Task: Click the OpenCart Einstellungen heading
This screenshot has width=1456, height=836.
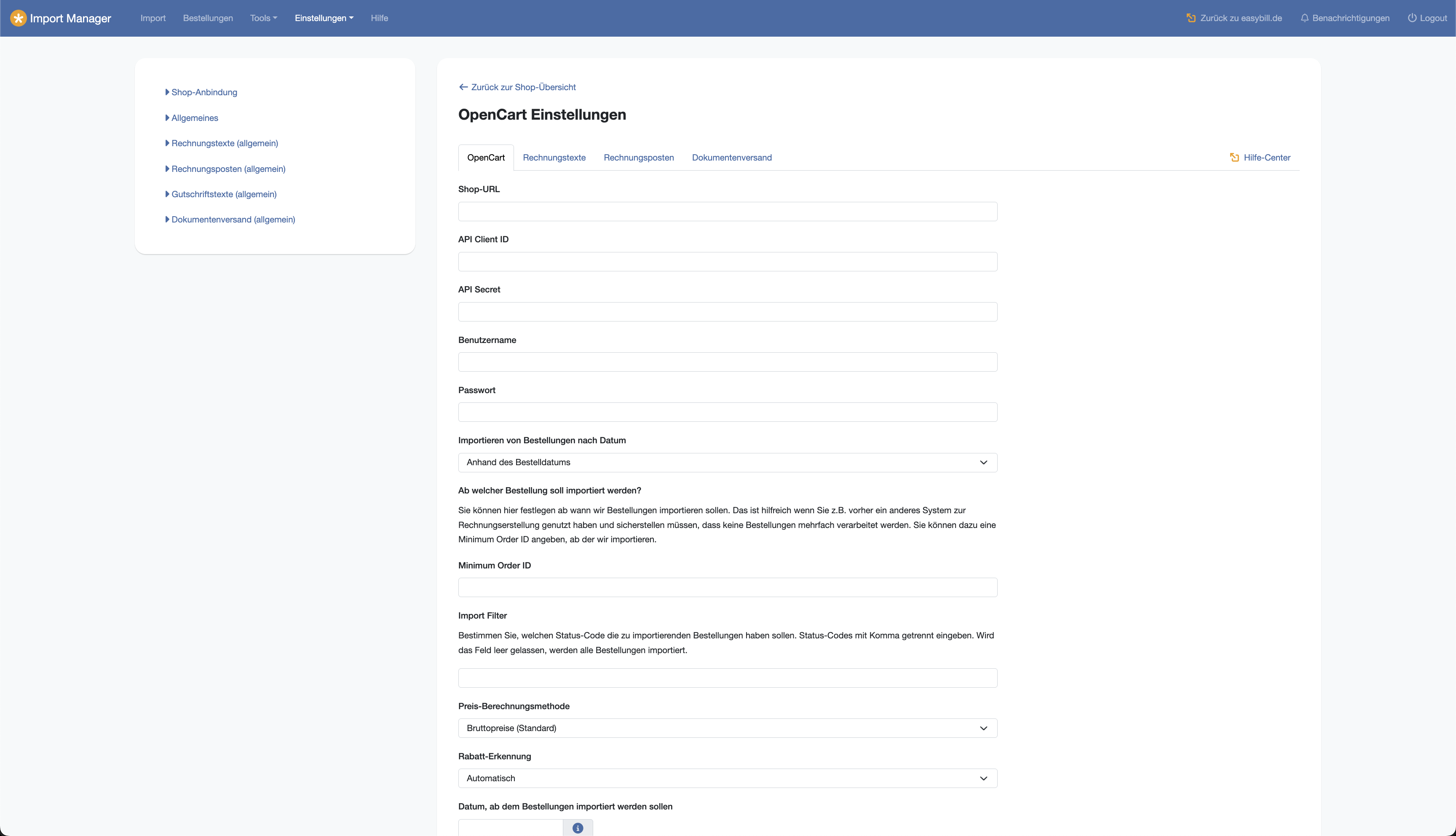Action: coord(542,114)
